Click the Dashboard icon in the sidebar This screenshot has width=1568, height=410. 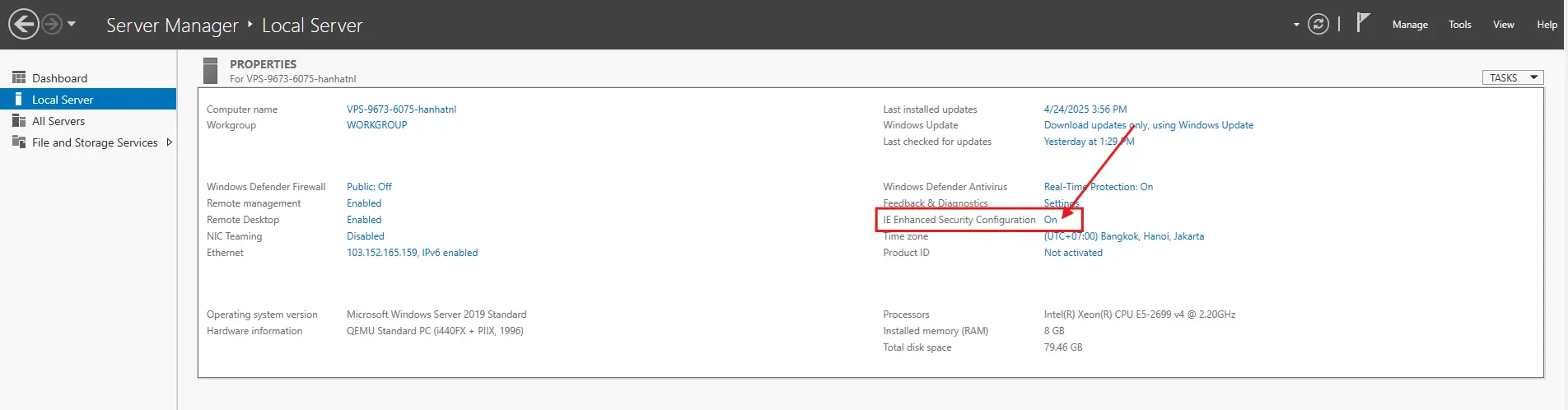(x=19, y=77)
